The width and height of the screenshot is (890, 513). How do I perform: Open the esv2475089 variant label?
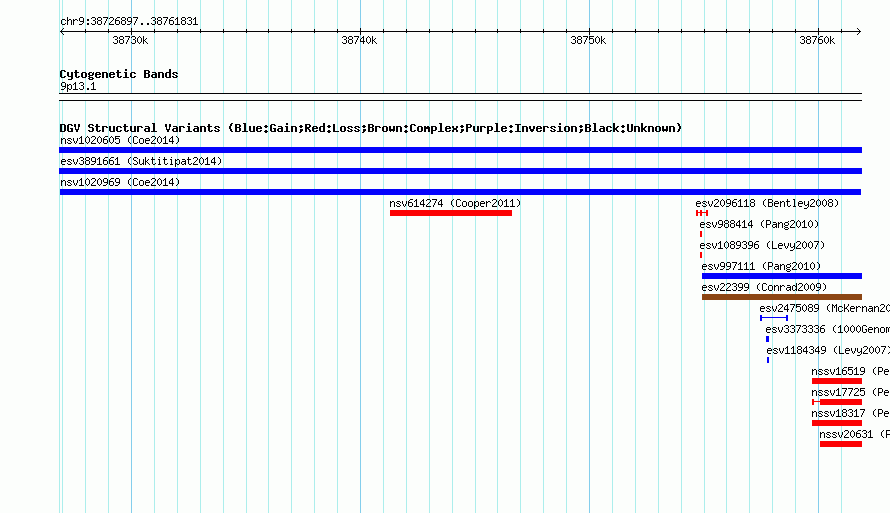824,308
